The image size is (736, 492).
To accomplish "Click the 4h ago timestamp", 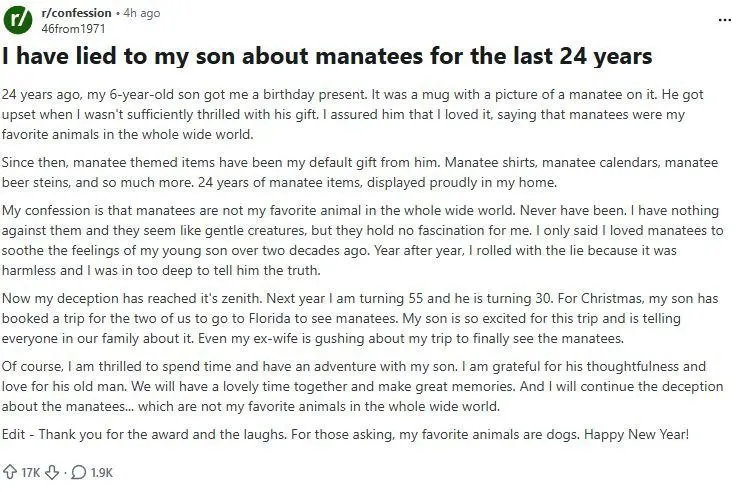I will [x=141, y=13].
